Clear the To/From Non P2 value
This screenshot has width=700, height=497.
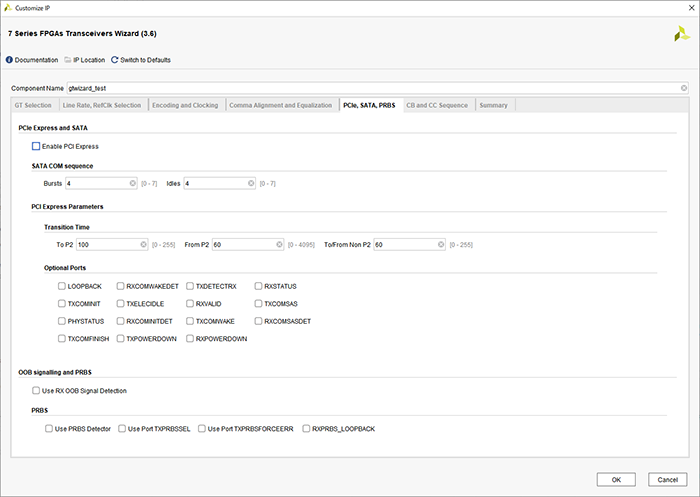pos(441,245)
